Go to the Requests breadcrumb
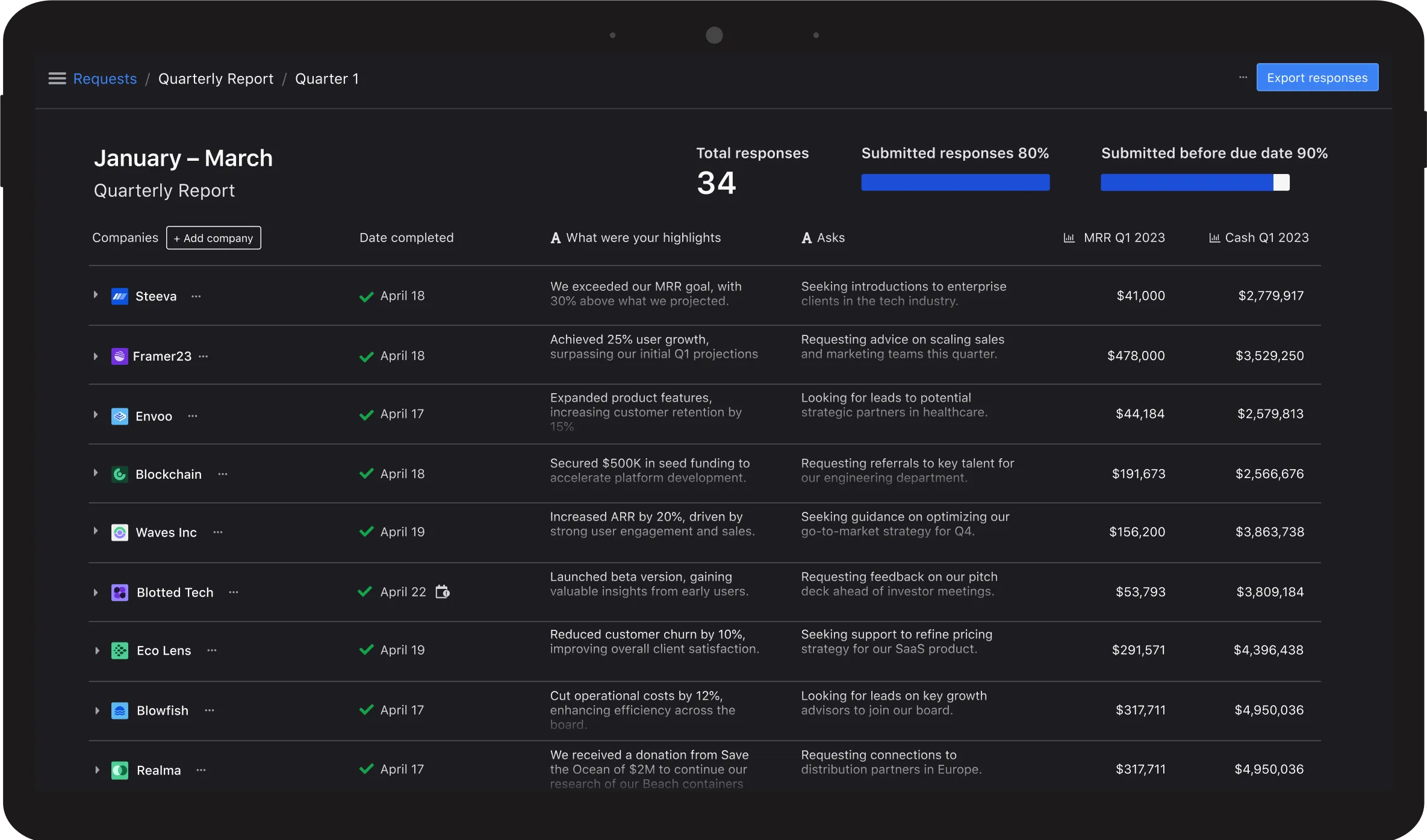This screenshot has width=1427, height=840. pos(105,79)
